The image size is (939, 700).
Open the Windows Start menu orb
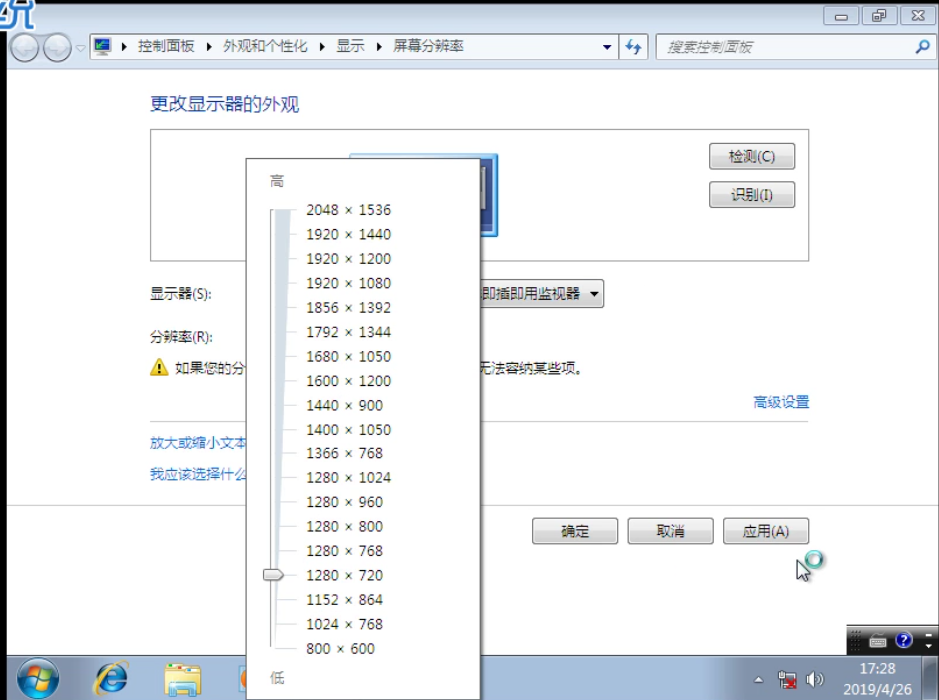pos(38,678)
